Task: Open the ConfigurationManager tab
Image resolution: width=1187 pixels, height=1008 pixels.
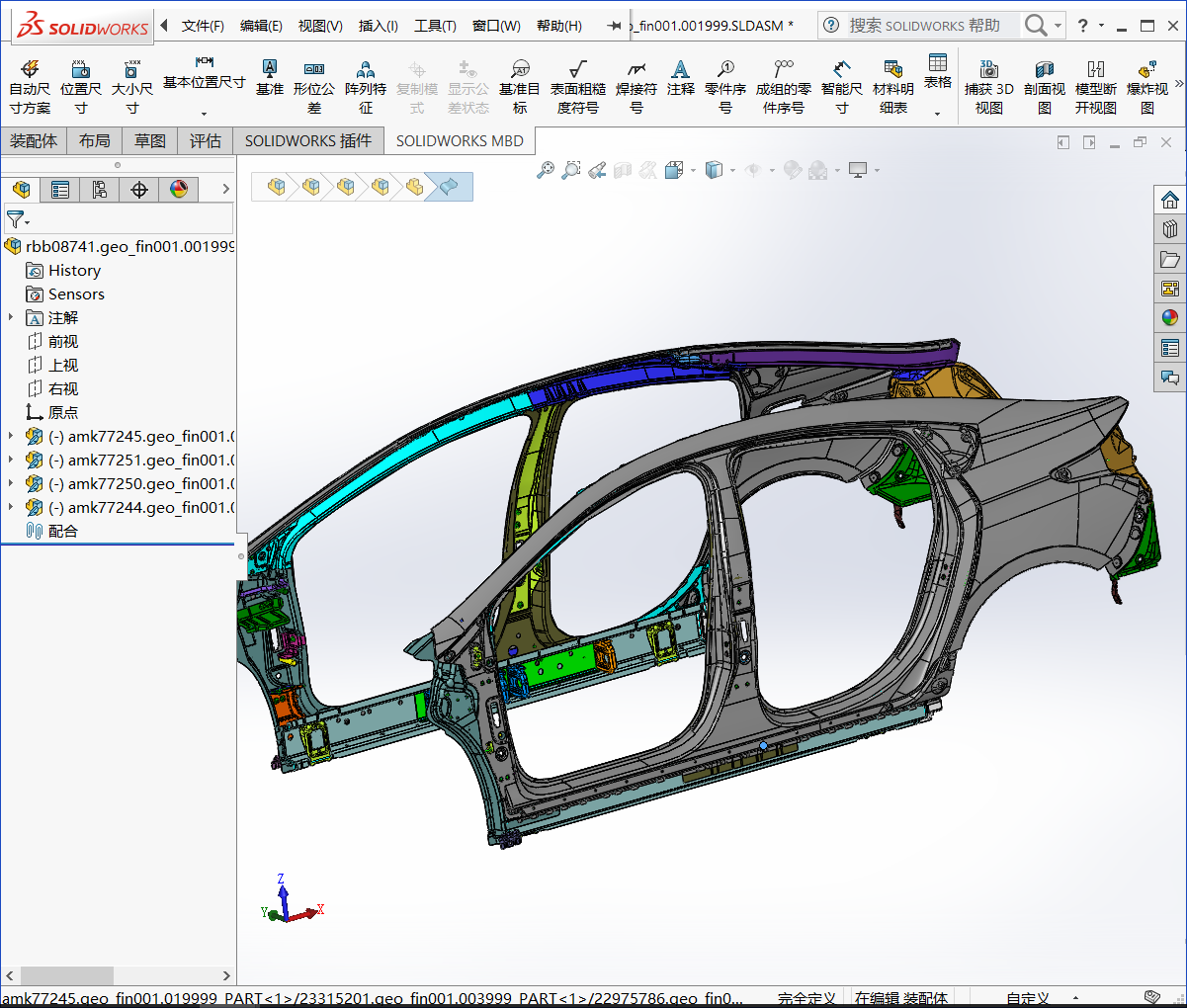Action: (100, 189)
